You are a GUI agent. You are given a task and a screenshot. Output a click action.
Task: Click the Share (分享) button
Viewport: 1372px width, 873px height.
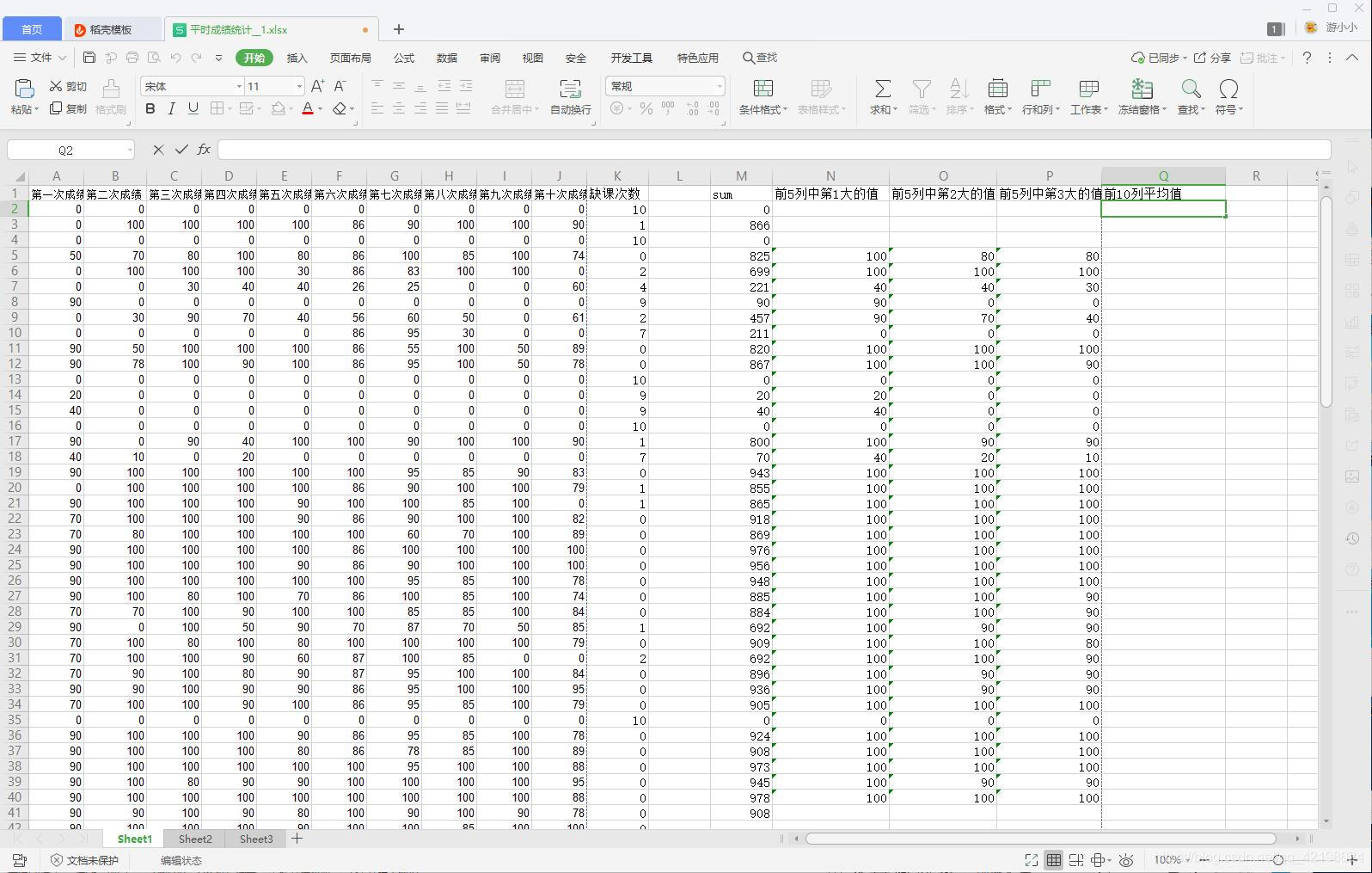[x=1212, y=58]
